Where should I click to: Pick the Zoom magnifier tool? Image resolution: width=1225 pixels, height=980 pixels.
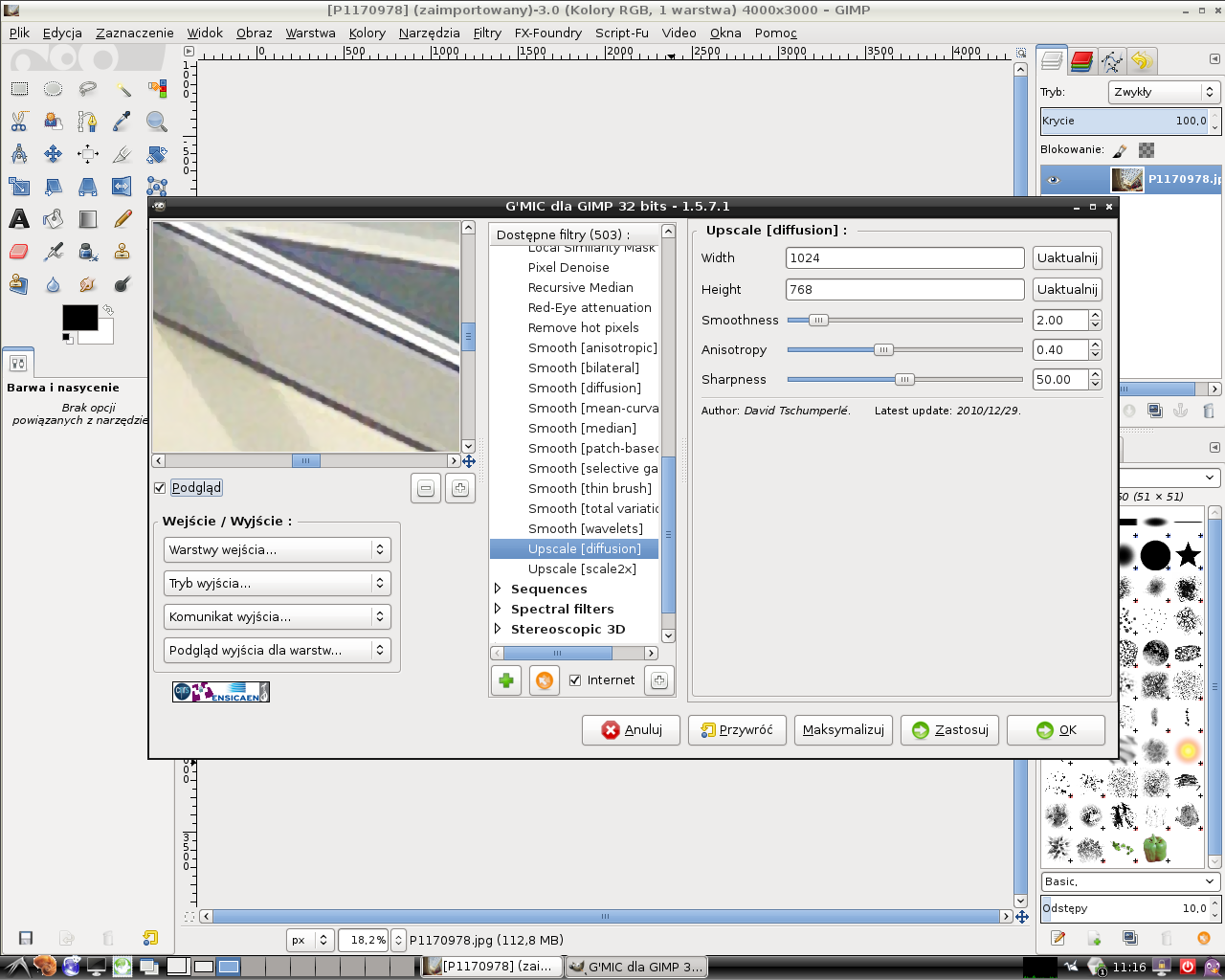point(157,122)
